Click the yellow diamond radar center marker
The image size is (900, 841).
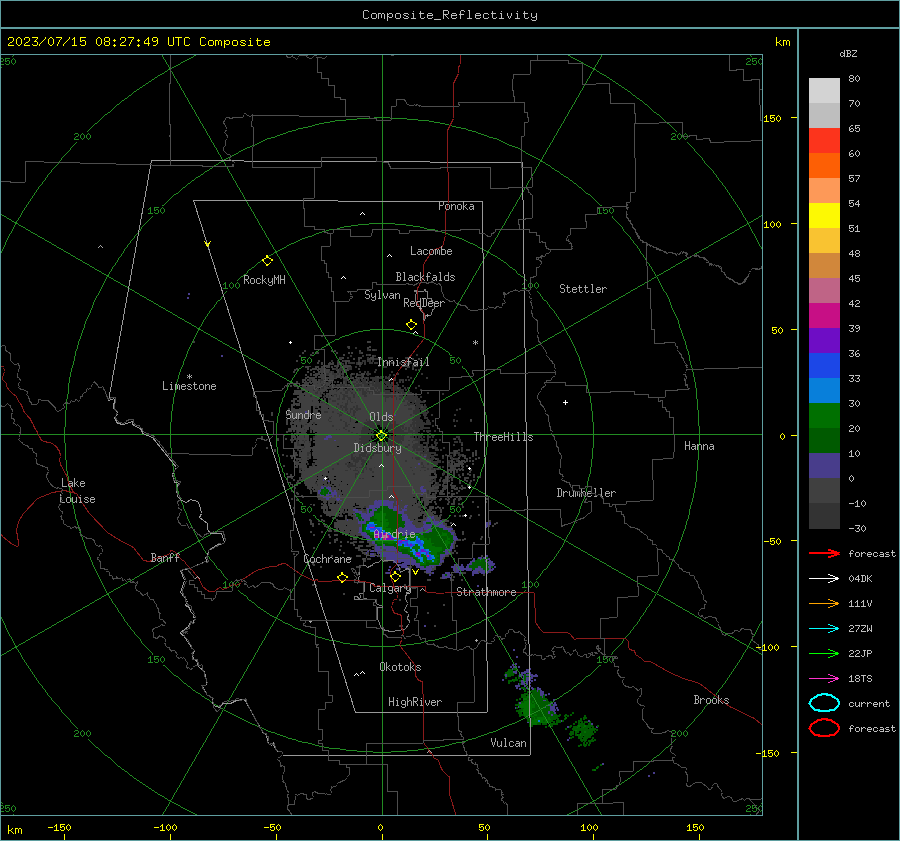point(382,435)
